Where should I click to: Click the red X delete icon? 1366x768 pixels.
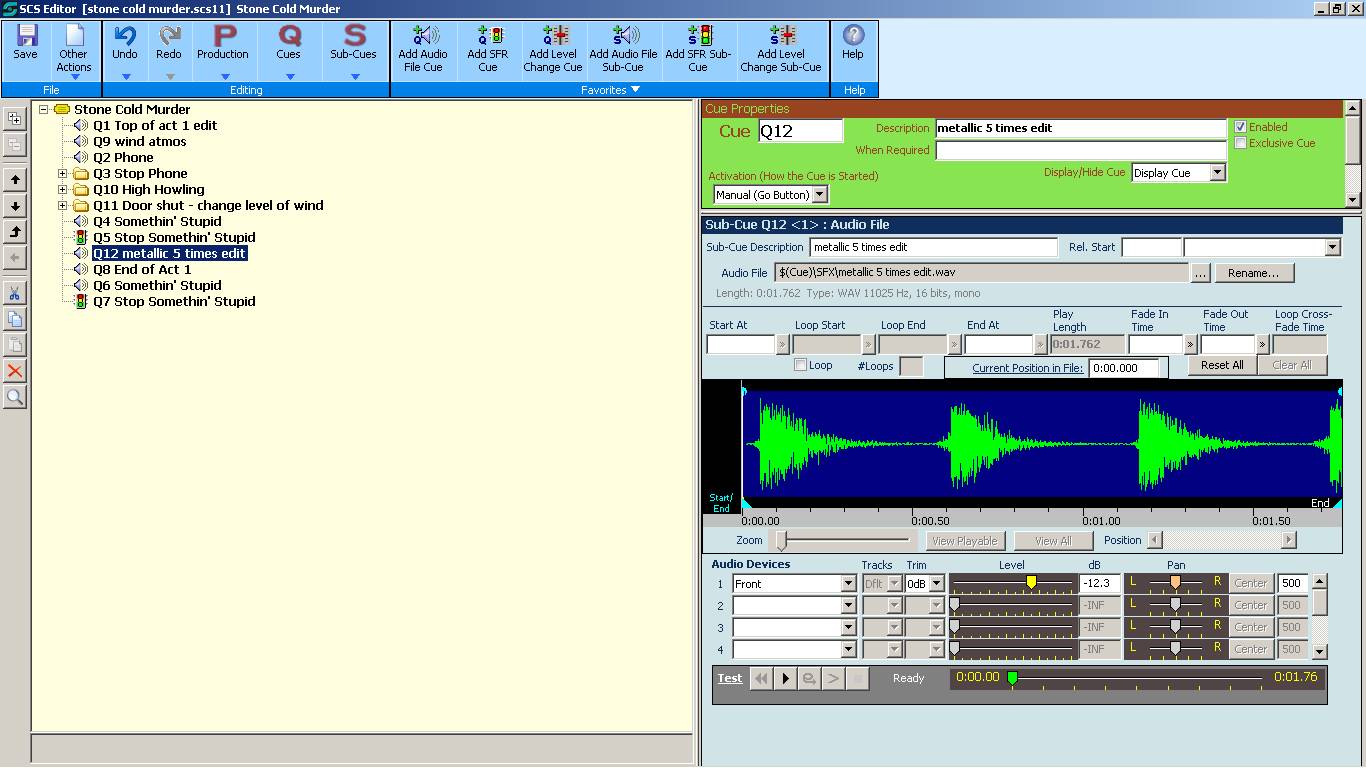[x=15, y=371]
